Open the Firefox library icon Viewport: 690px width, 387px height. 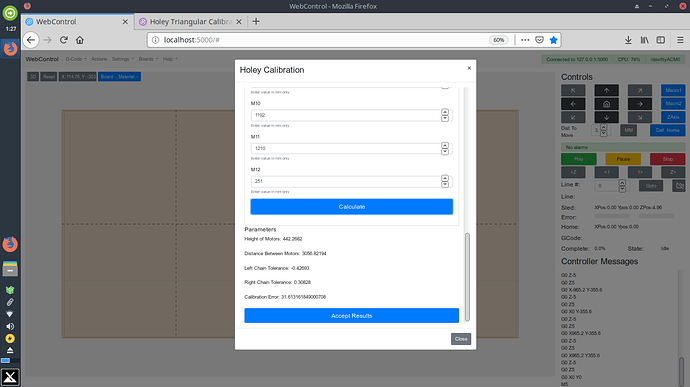point(645,40)
